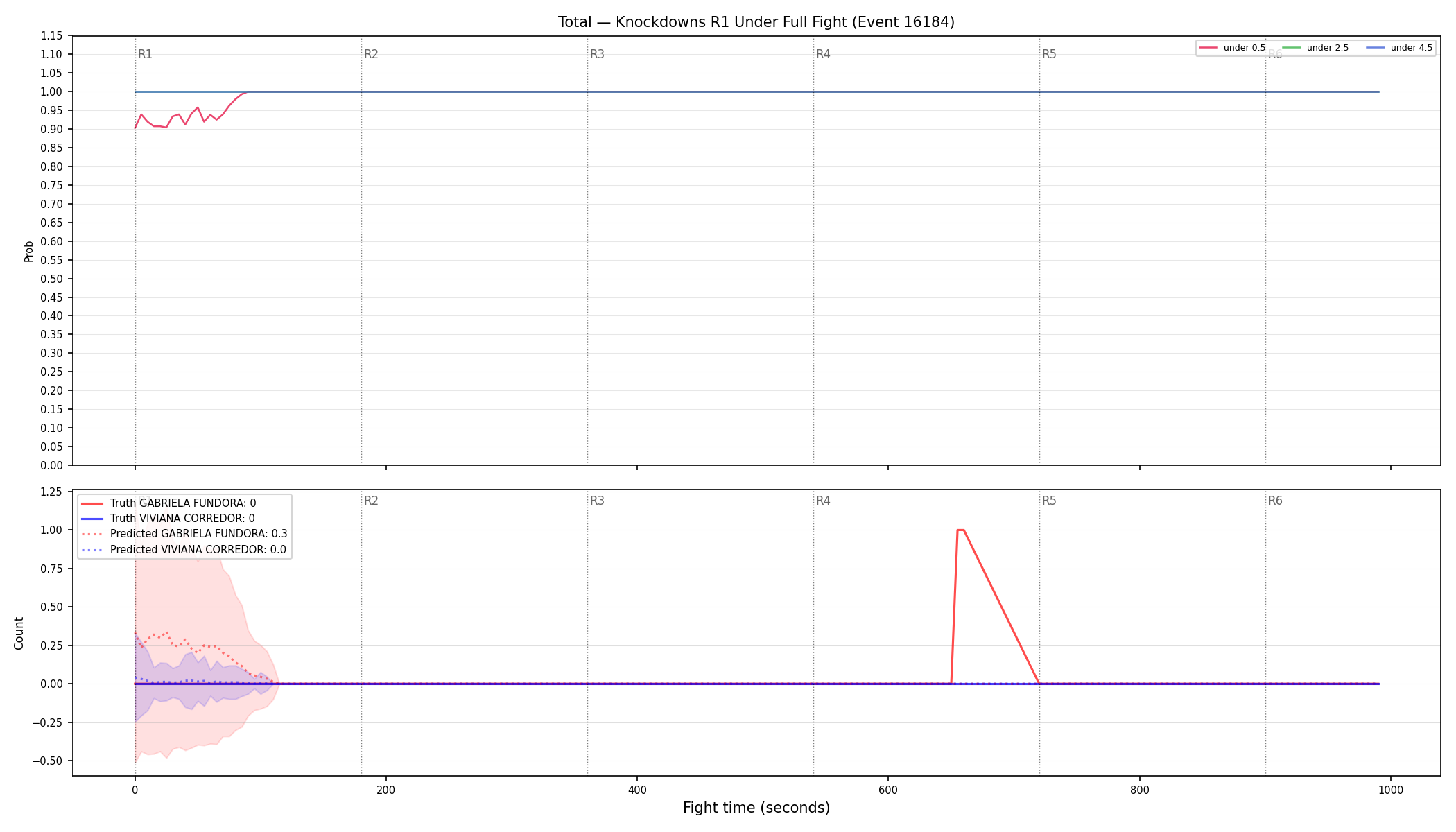Click the 1000 tick on the x-axis
This screenshot has height=832, width=1456.
(1391, 790)
